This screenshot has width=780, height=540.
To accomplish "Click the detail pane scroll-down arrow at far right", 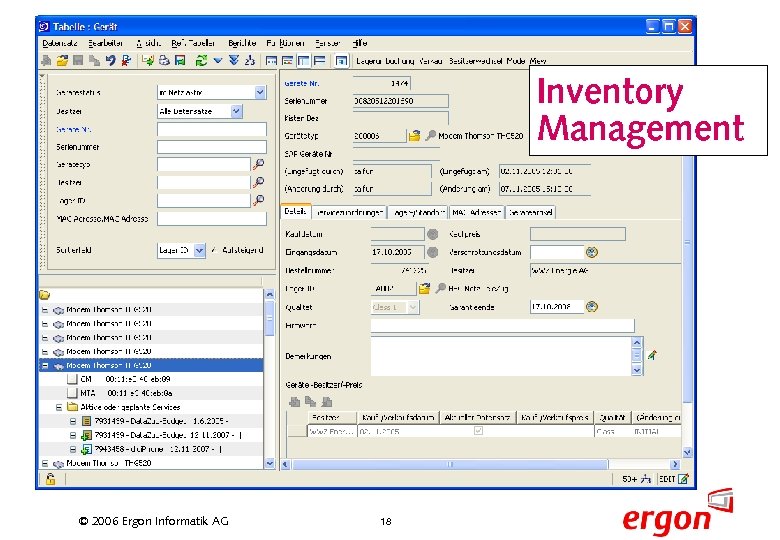I will click(687, 452).
